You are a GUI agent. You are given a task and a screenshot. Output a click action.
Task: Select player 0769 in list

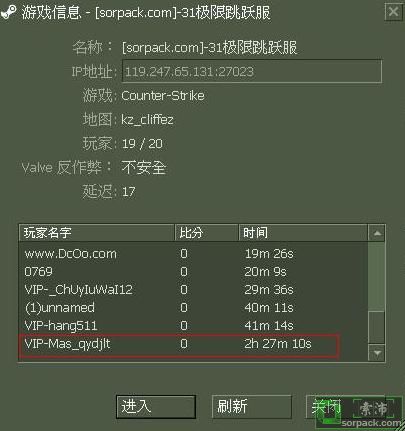pos(193,272)
